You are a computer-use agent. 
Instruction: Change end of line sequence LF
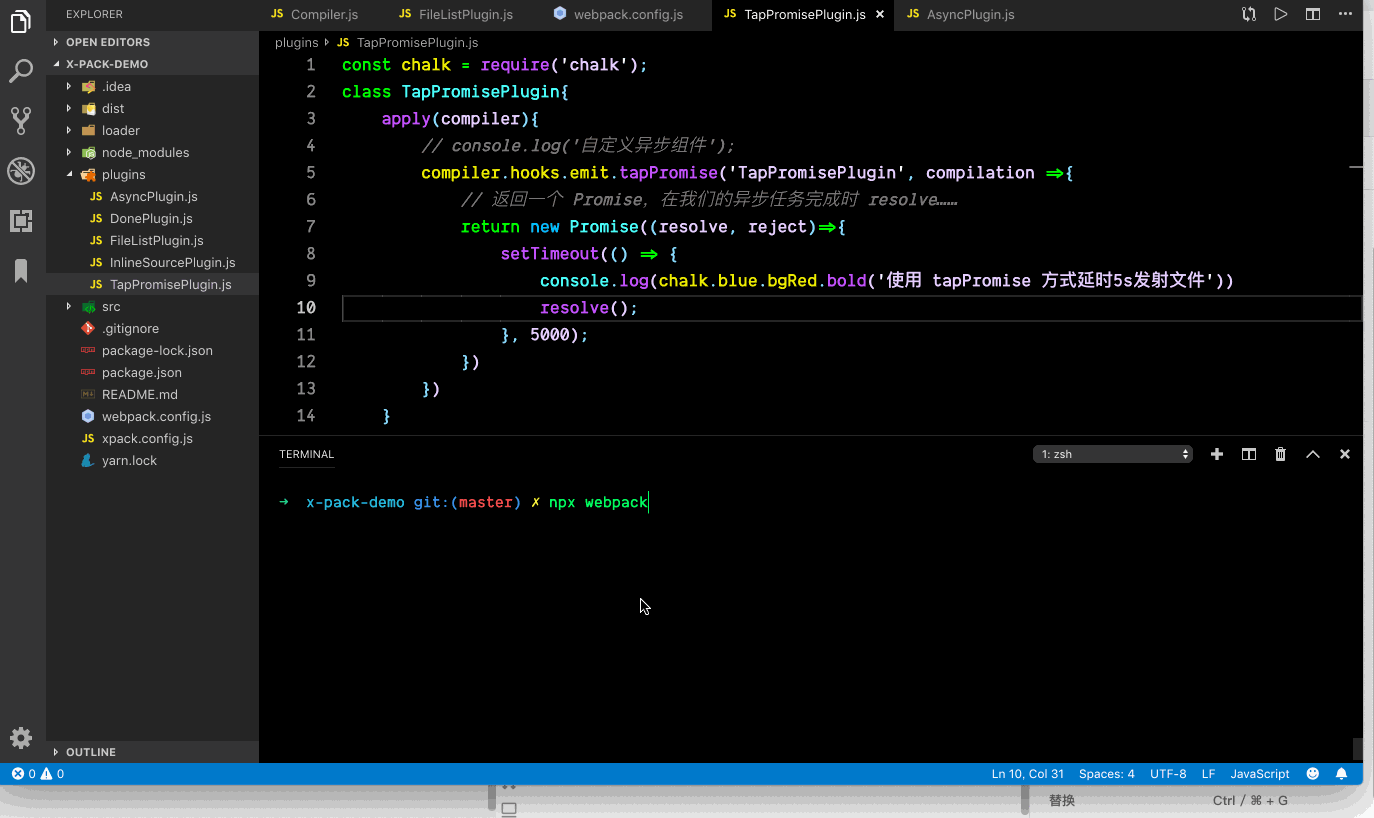[1208, 774]
